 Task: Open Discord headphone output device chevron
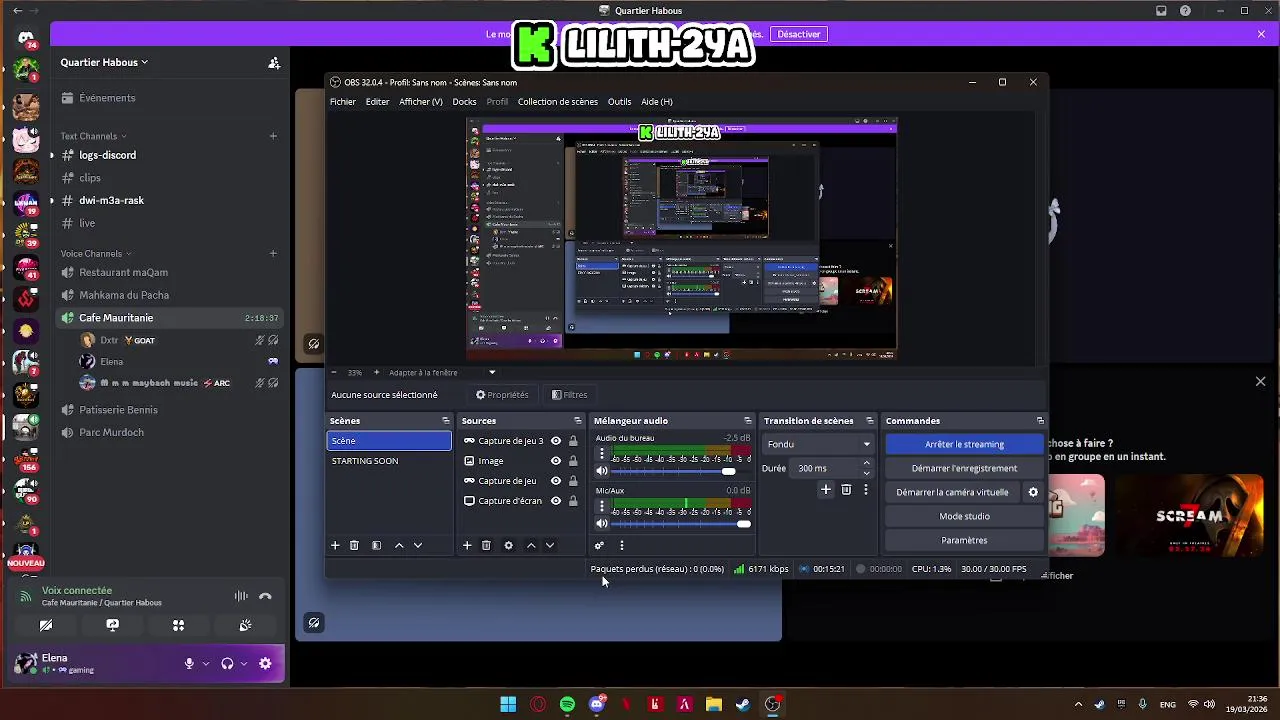(x=244, y=663)
